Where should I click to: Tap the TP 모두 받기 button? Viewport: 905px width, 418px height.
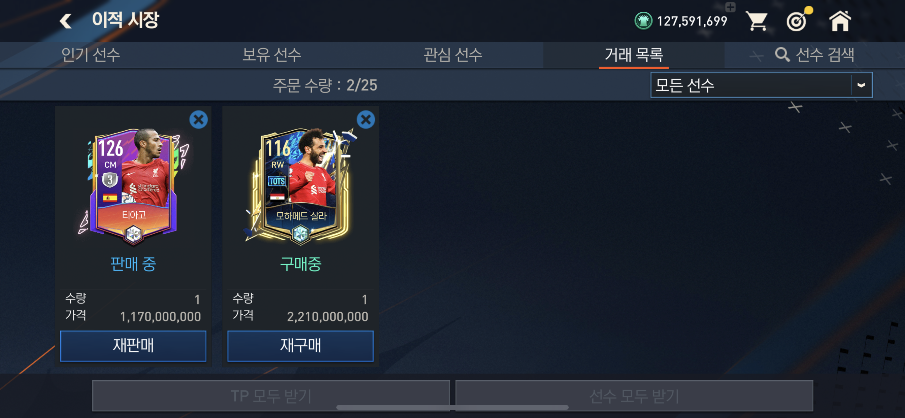(x=271, y=395)
